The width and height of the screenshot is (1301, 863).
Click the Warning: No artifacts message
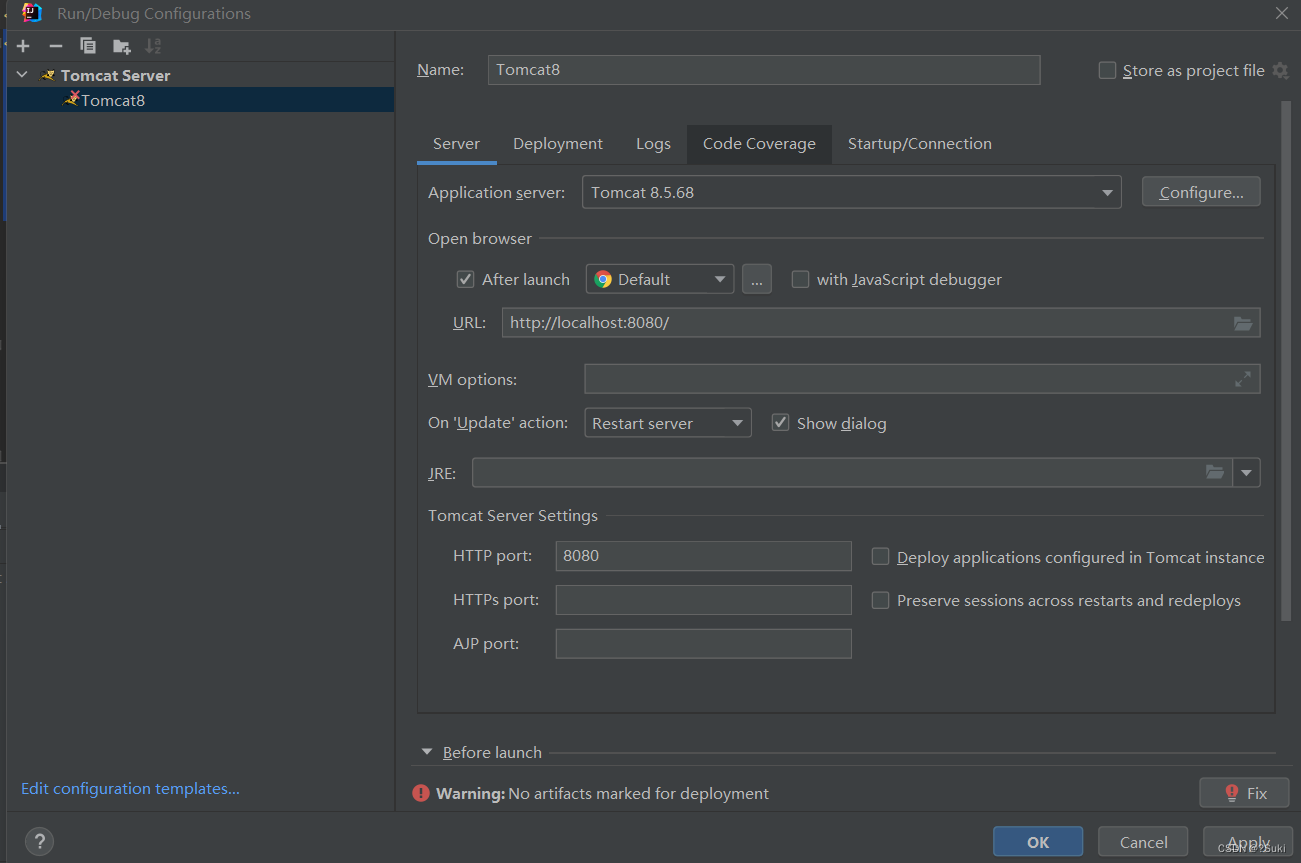(x=602, y=793)
